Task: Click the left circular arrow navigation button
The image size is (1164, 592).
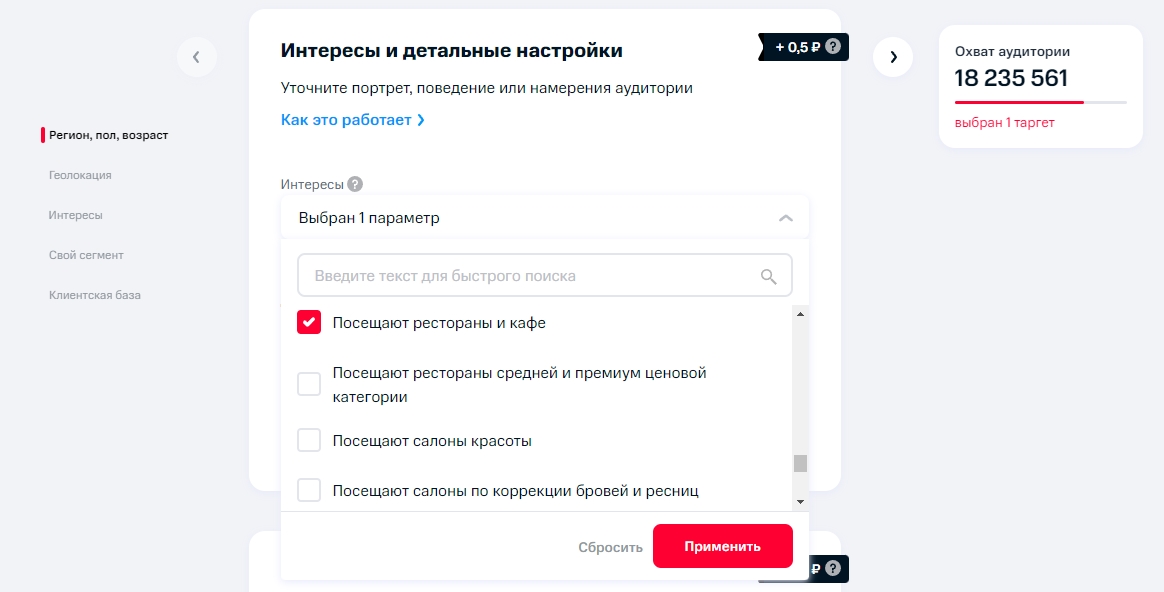Action: tap(197, 57)
